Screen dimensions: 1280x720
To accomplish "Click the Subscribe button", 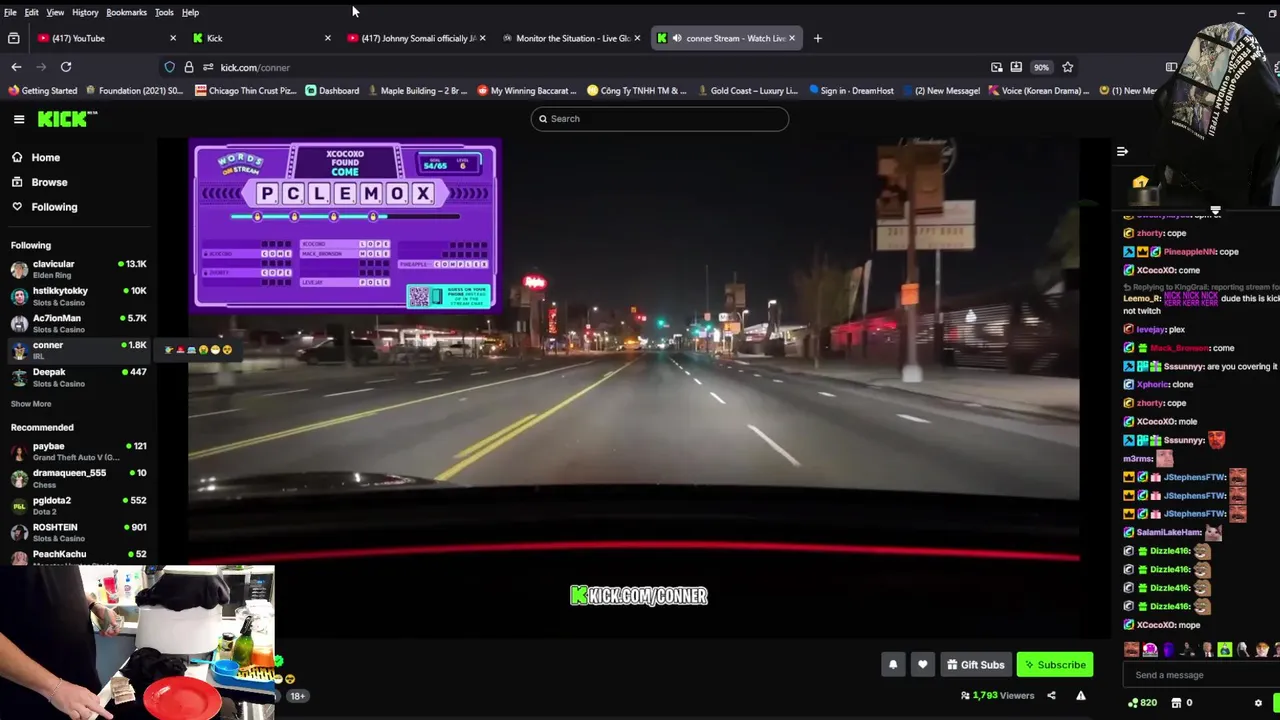I will pos(1055,665).
